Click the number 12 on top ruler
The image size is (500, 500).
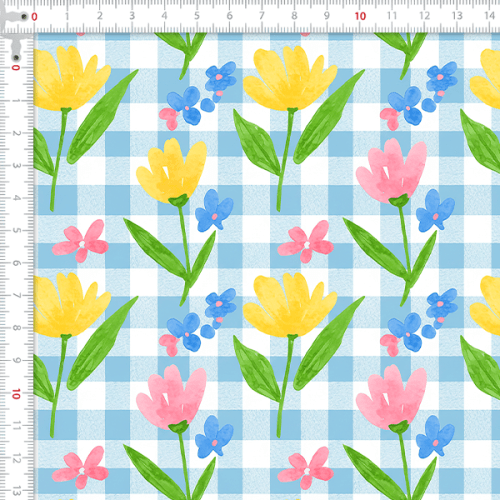(x=424, y=16)
